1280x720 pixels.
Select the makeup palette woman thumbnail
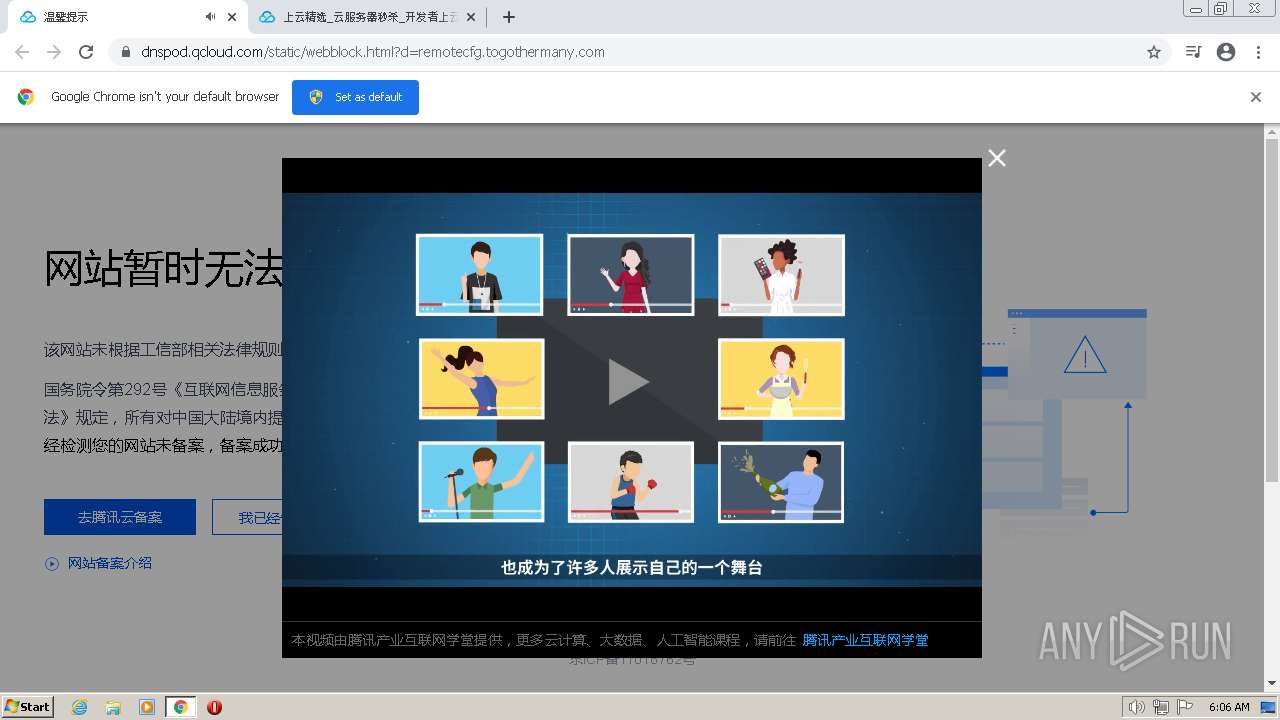coord(781,275)
